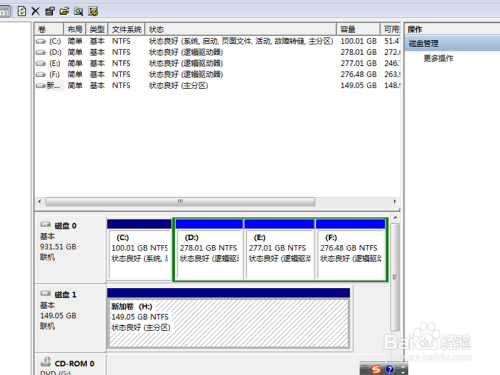The width and height of the screenshot is (500, 375).
Task: Select the (F:) 276.48 GB partition block
Action: pyautogui.click(x=351, y=249)
